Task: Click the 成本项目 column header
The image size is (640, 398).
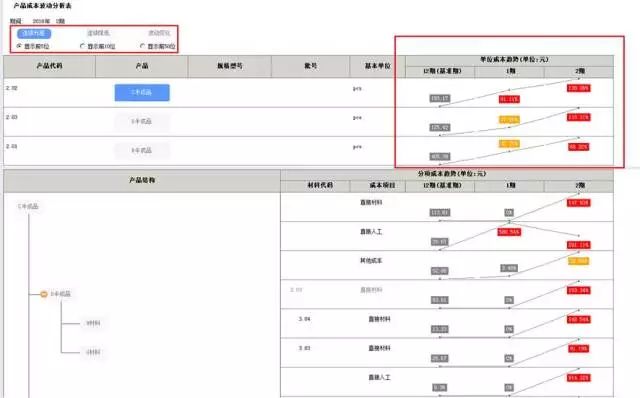Action: coord(382,185)
